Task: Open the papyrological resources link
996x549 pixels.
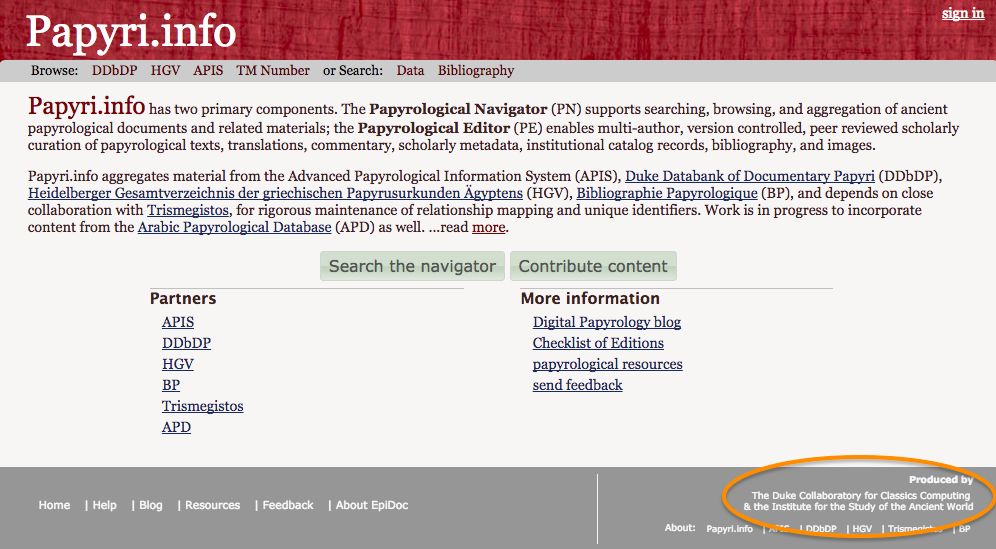Action: pyautogui.click(x=607, y=364)
